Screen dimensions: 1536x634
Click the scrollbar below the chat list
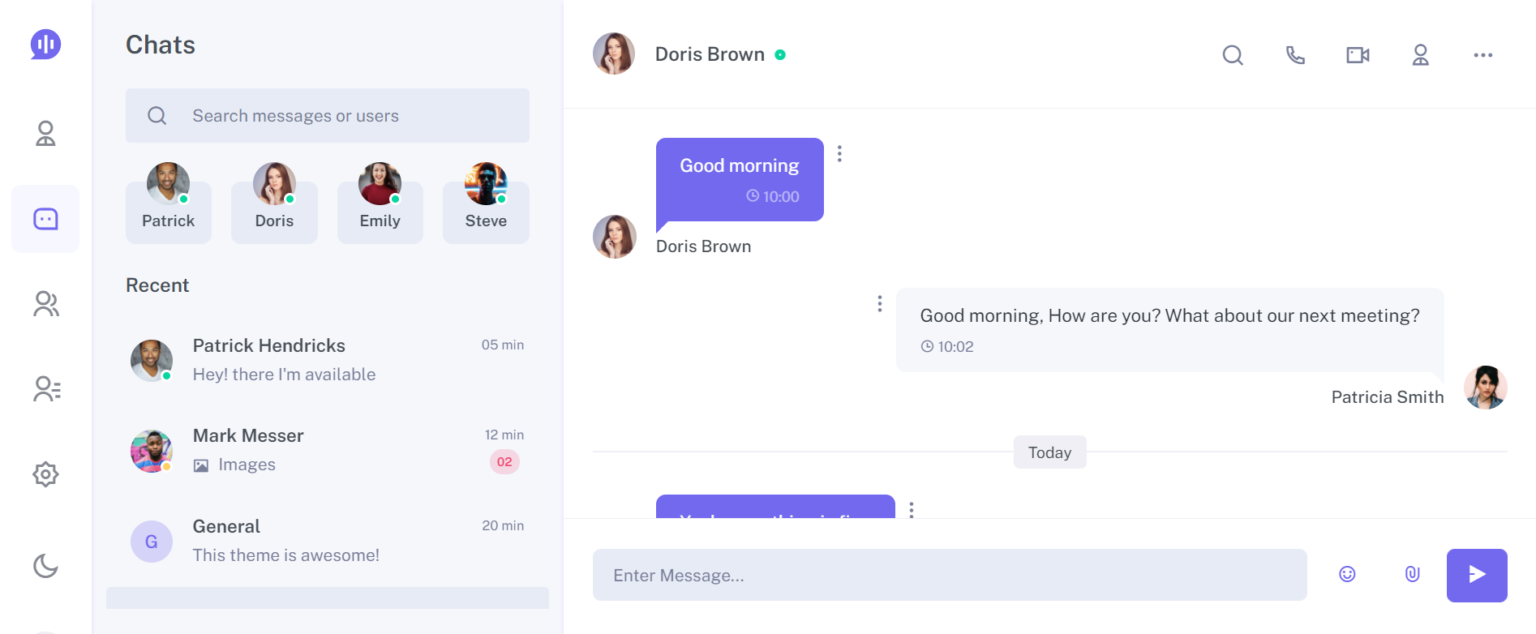(x=327, y=597)
